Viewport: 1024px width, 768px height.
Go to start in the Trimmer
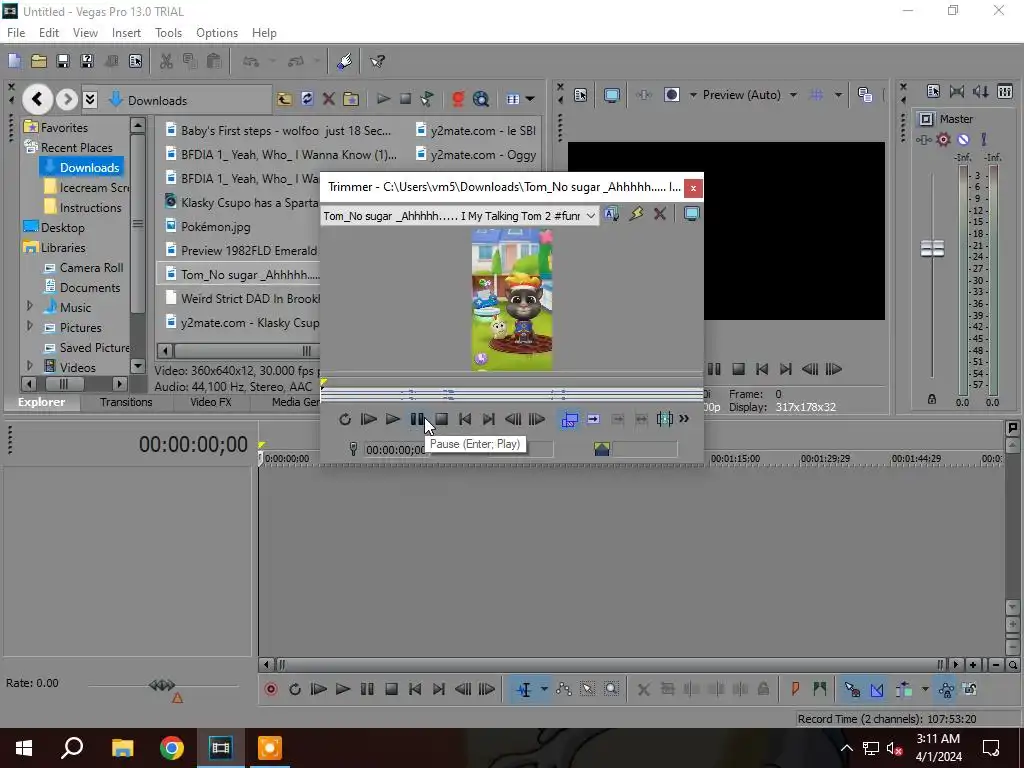click(465, 419)
